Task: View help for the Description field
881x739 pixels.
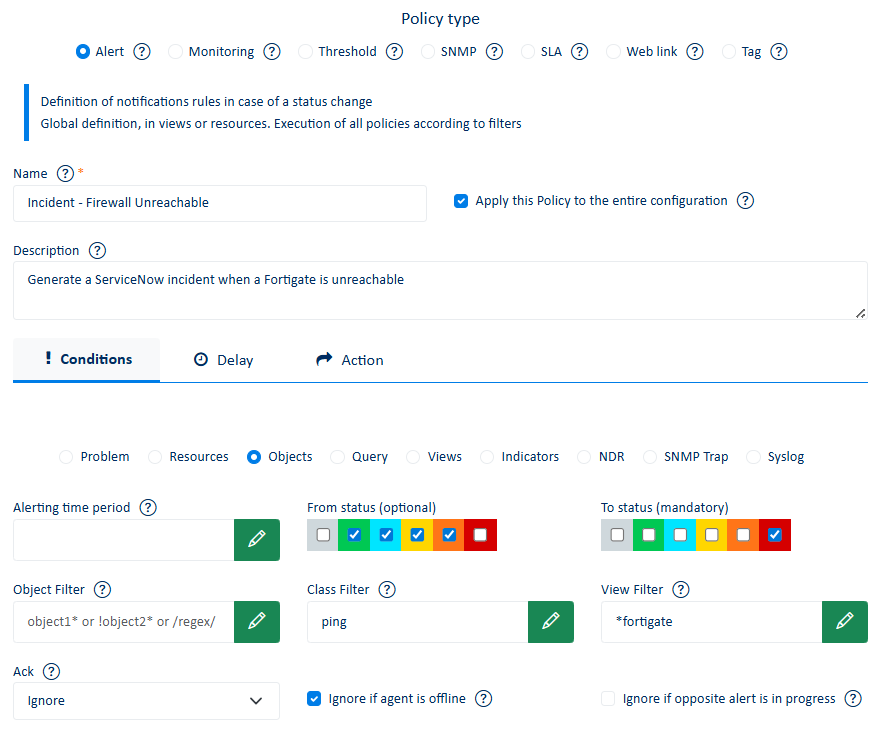Action: pos(97,250)
